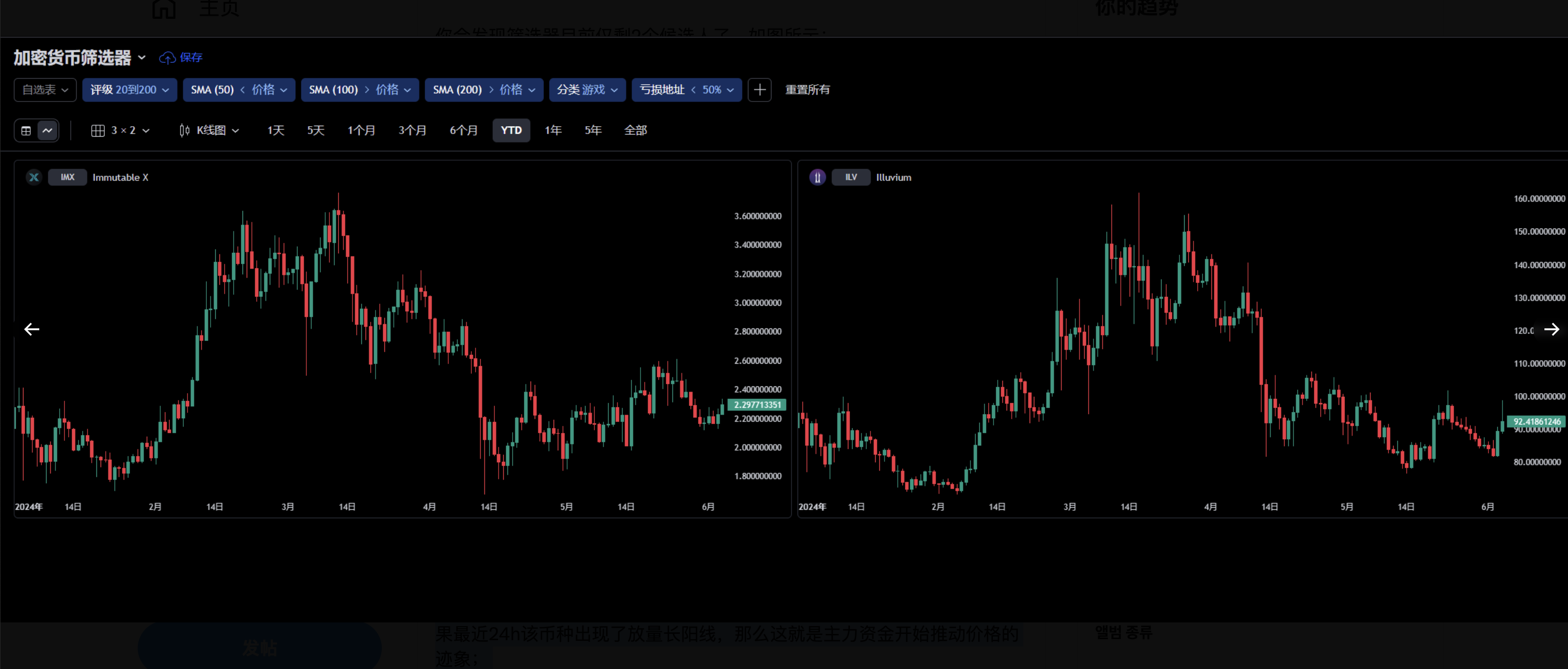Click IMX current price label 2.297713351
1568x669 pixels.
pos(757,405)
